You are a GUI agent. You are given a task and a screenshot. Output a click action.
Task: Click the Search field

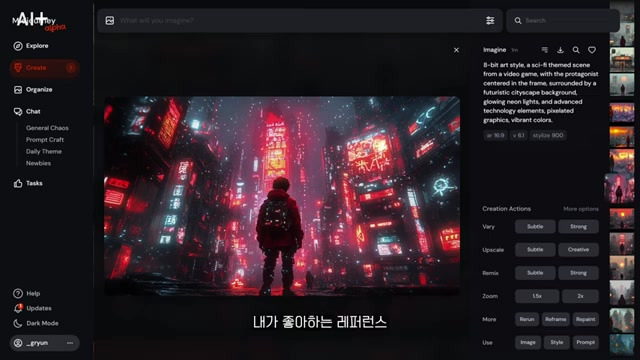click(563, 20)
